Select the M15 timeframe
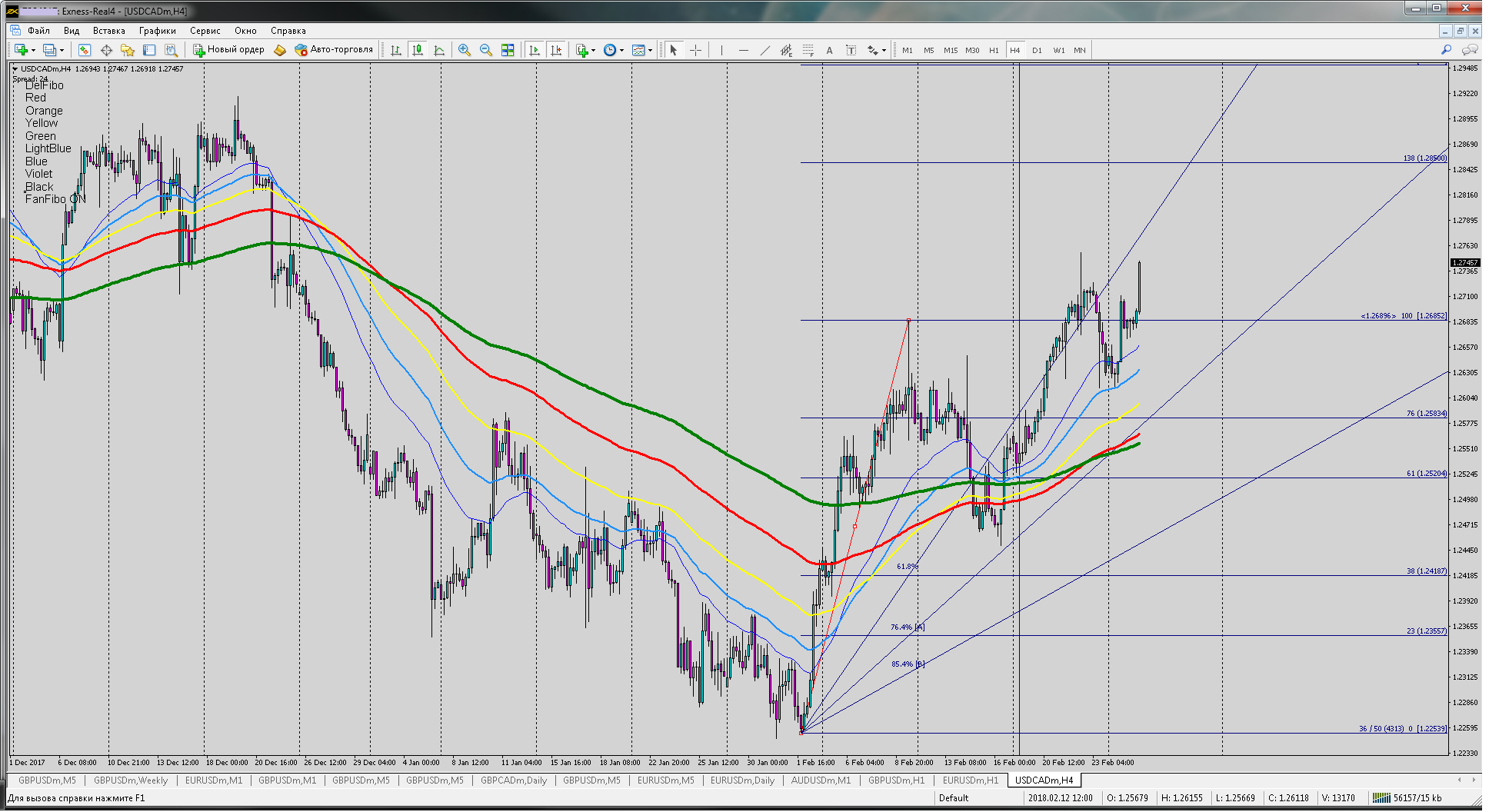Screen dimensions: 1489x812 click(x=951, y=50)
